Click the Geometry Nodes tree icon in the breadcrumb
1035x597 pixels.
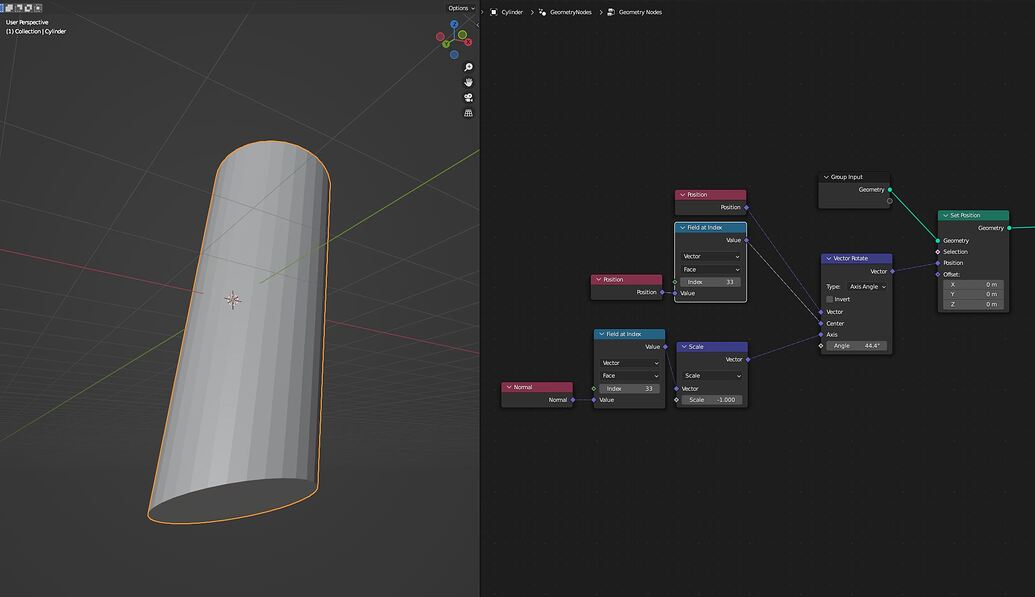(611, 12)
